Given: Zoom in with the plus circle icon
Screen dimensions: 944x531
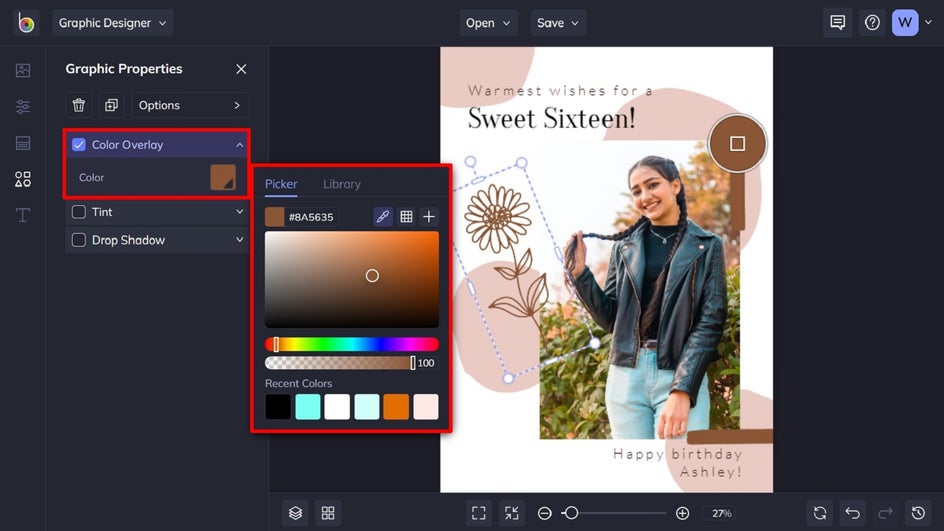Looking at the screenshot, I should pos(682,513).
